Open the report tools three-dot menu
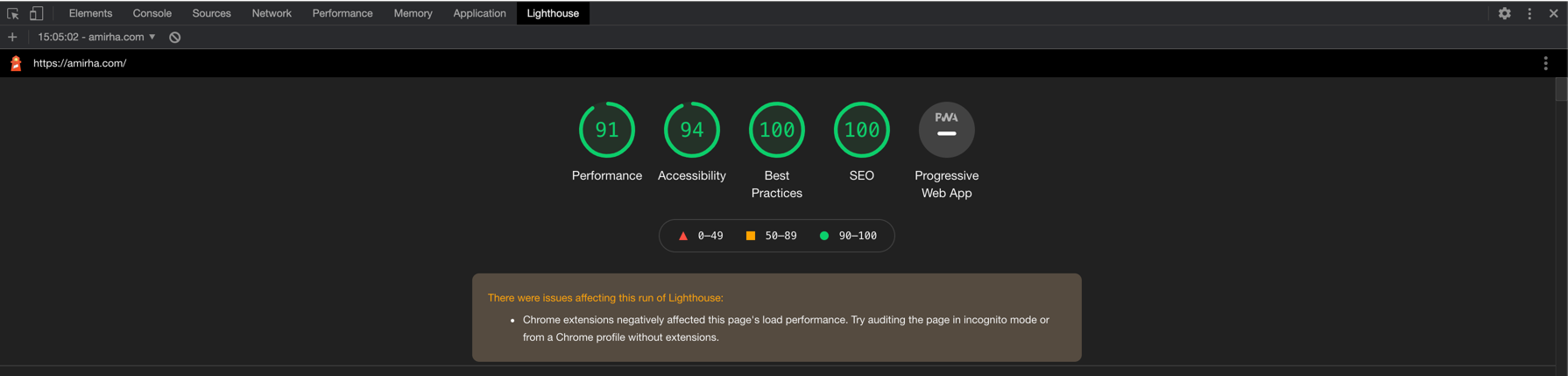Screen dimensions: 1568x376 coord(1545,63)
